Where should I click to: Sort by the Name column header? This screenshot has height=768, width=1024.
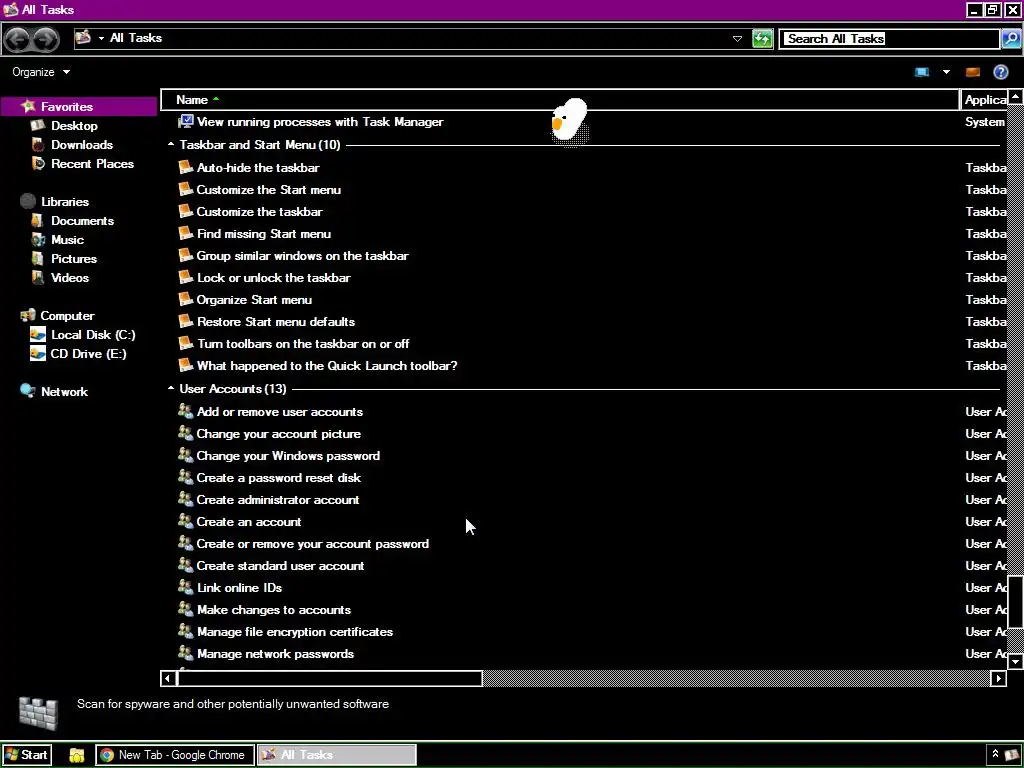click(x=560, y=100)
